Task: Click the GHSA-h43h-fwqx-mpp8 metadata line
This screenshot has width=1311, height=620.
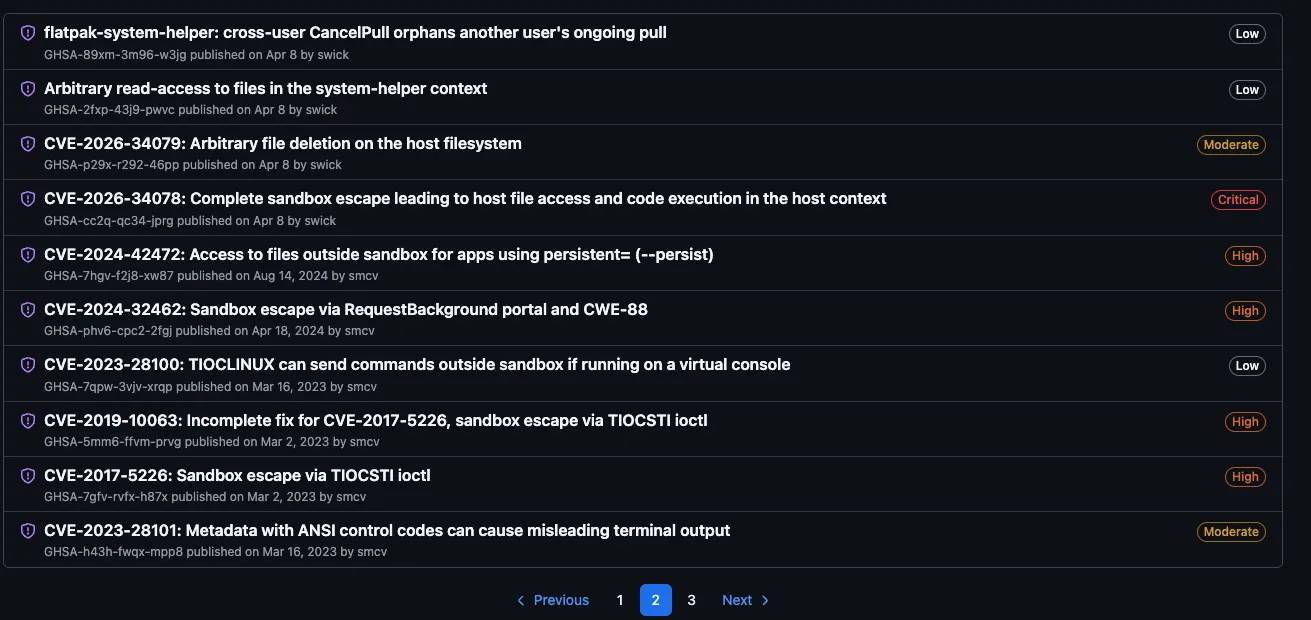Action: pyautogui.click(x=216, y=551)
